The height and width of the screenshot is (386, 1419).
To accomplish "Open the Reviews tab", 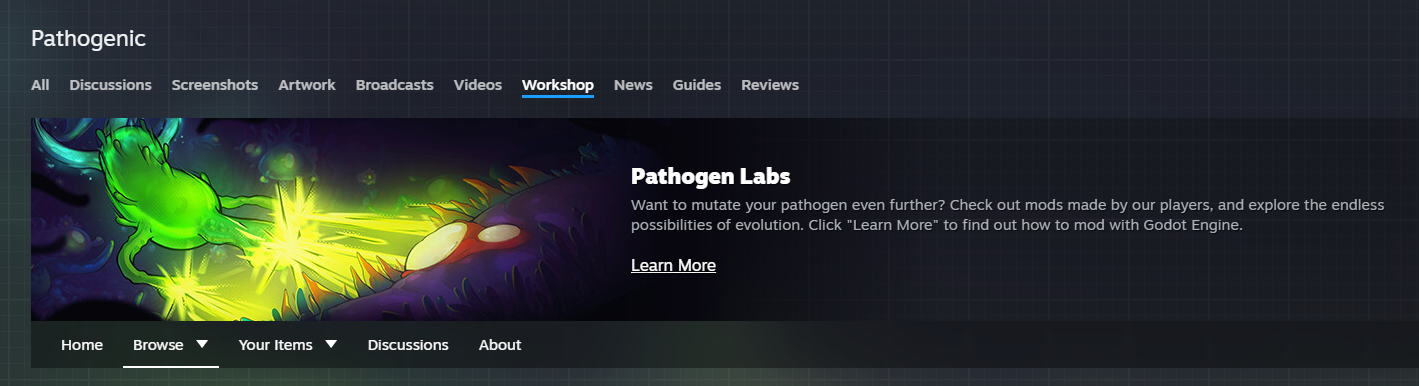I will coord(770,85).
